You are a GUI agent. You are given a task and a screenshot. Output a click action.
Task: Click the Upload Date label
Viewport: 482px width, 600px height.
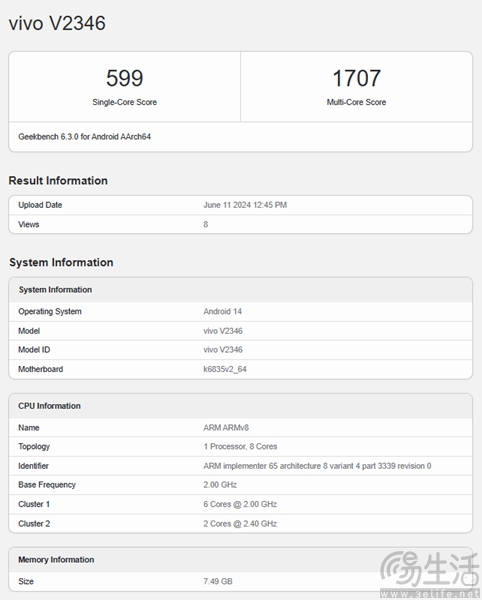40,205
